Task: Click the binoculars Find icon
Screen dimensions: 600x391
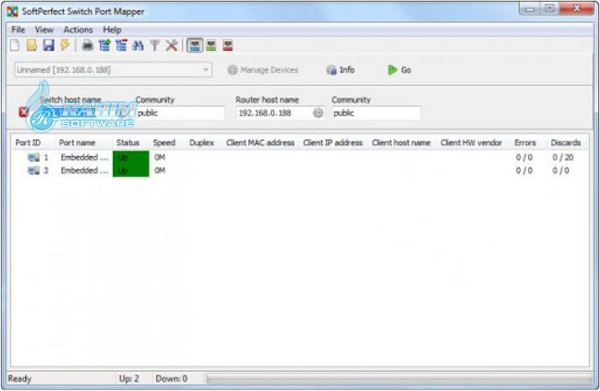Action: 138,46
